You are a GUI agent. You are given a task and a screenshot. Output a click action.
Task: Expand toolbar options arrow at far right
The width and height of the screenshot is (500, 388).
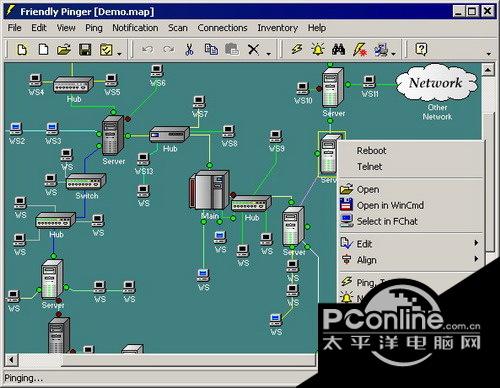tap(489, 53)
